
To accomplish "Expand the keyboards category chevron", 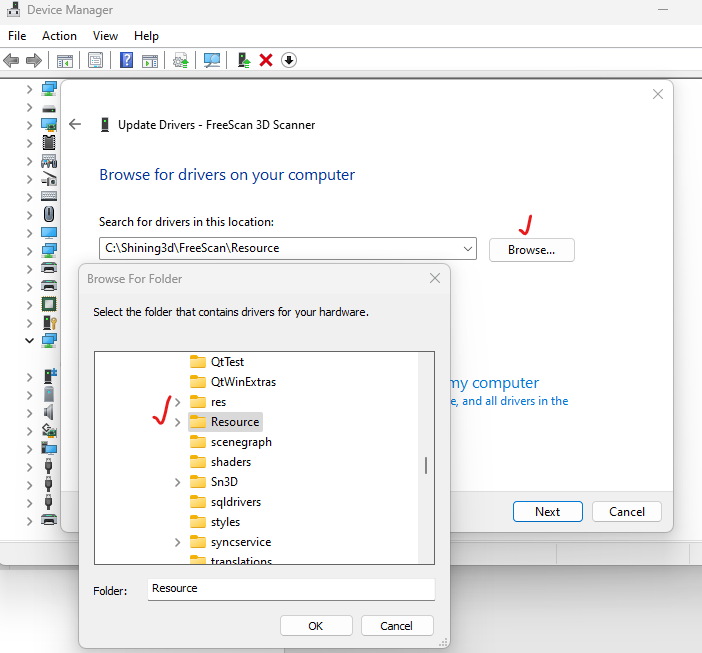I will [x=30, y=197].
